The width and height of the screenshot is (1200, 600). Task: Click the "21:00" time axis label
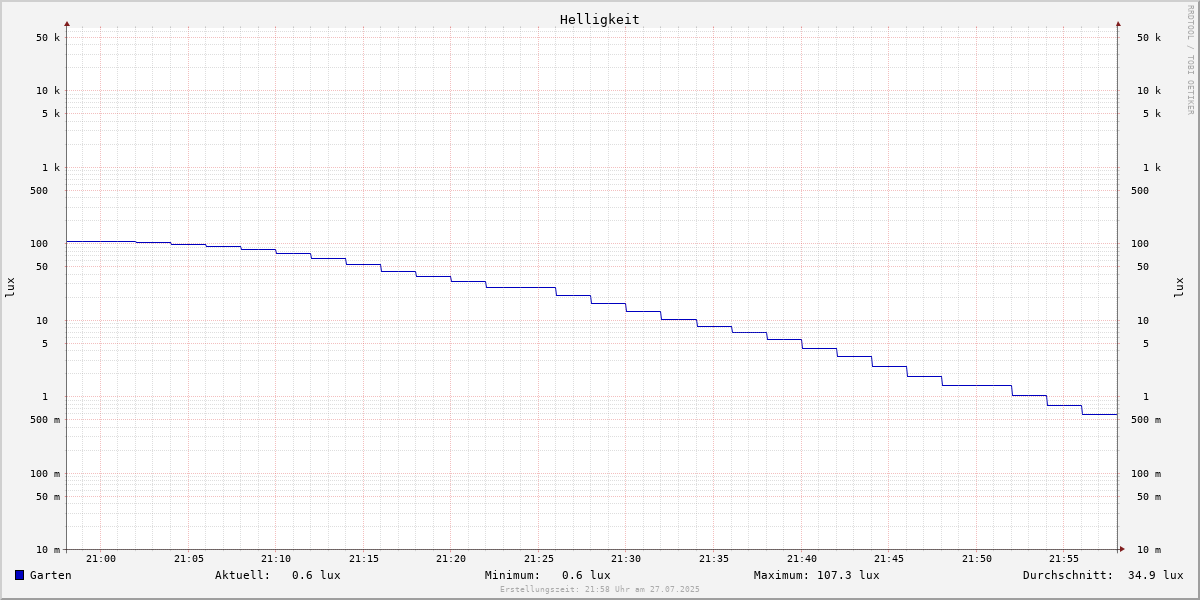pyautogui.click(x=101, y=559)
